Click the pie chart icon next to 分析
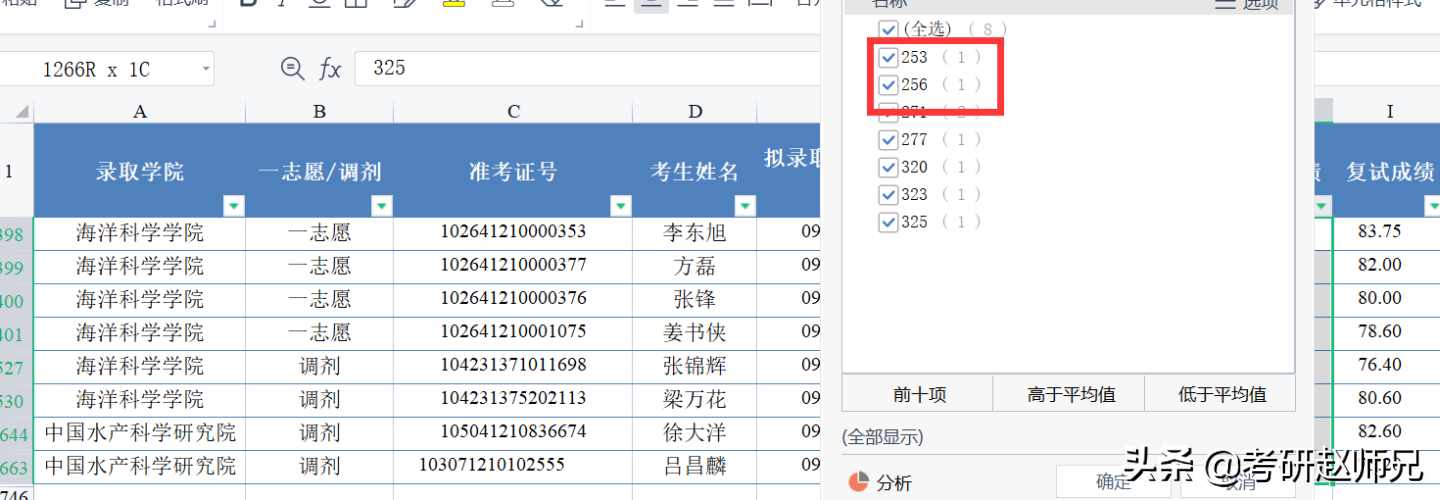This screenshot has width=1440, height=500. pos(858,482)
